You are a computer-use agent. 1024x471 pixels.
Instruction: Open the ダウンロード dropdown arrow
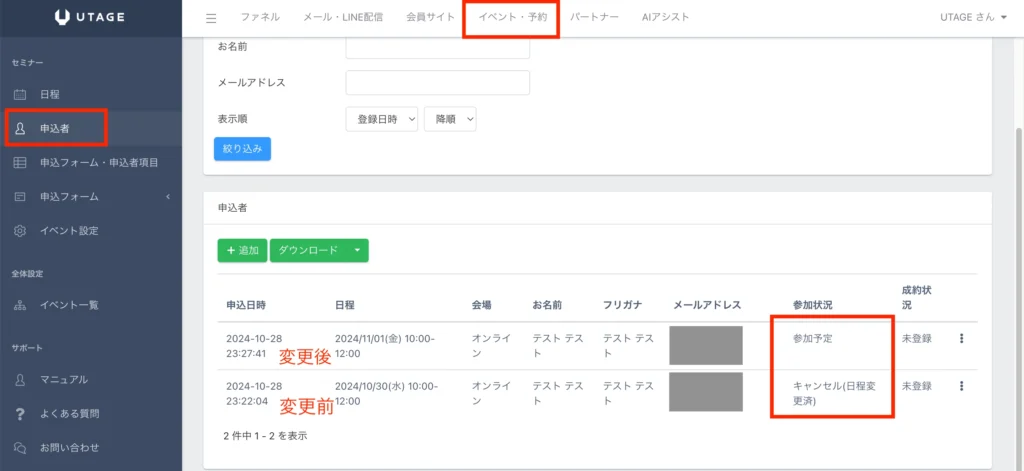tap(357, 250)
